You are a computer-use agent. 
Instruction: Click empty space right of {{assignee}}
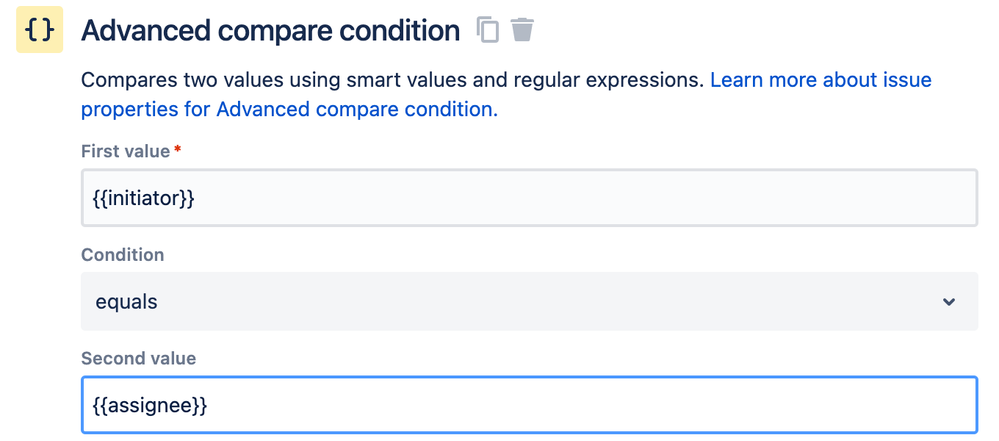coord(600,405)
